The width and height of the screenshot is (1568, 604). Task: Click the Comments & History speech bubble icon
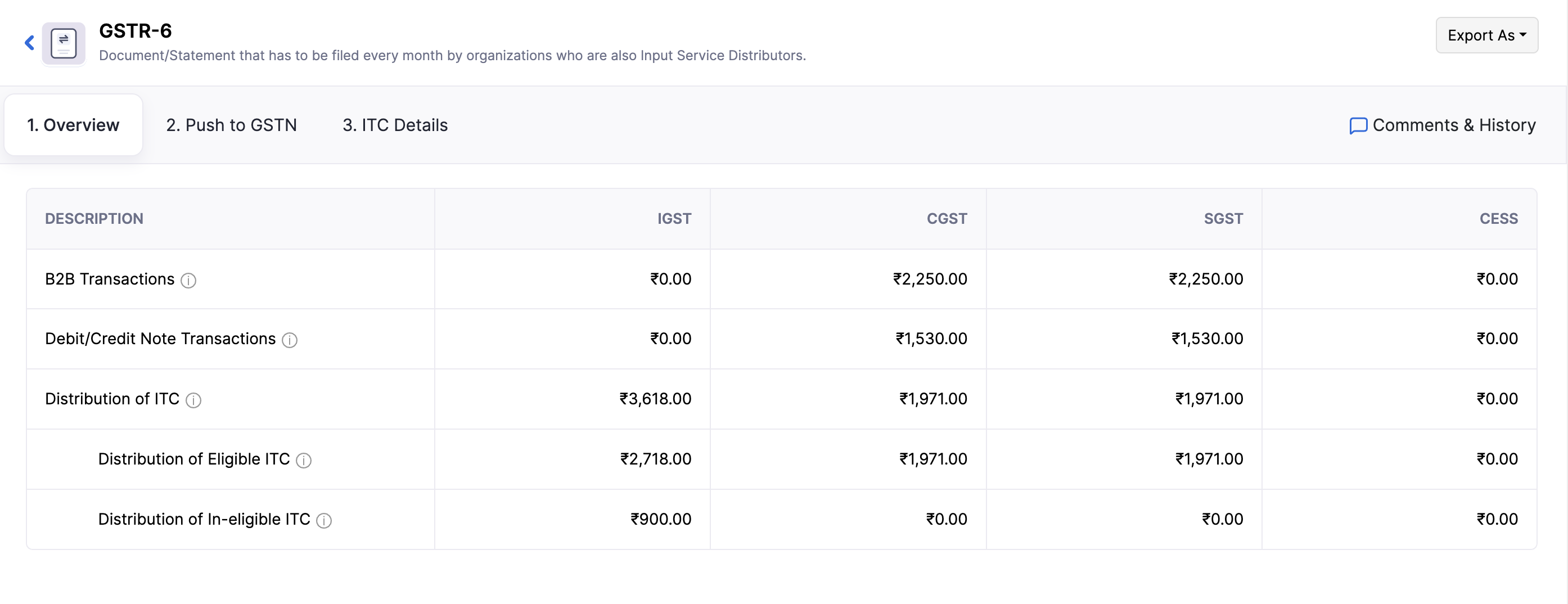point(1358,125)
